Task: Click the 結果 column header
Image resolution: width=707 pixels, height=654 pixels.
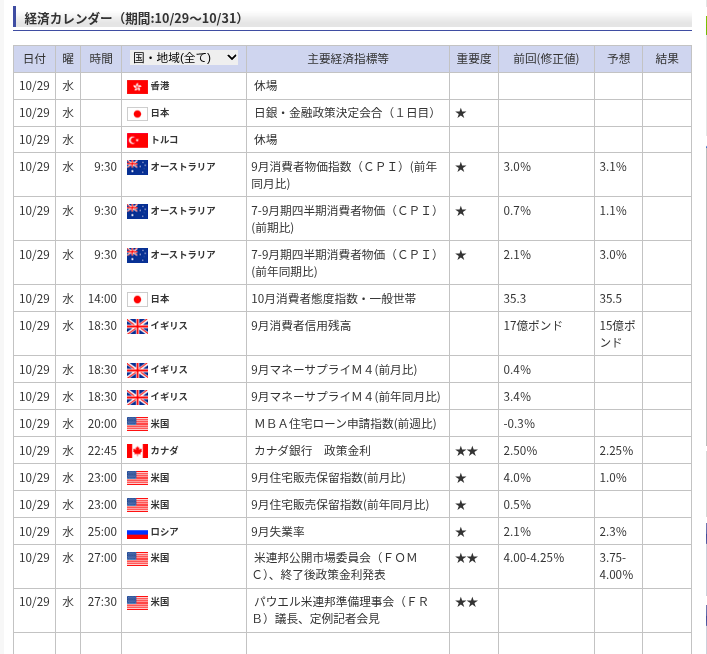Action: [x=666, y=59]
